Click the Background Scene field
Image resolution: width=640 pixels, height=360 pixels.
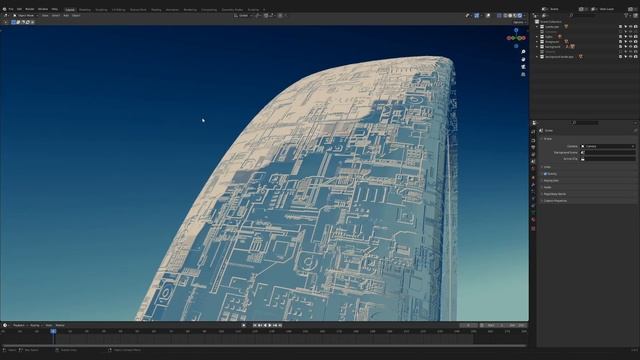click(608, 153)
